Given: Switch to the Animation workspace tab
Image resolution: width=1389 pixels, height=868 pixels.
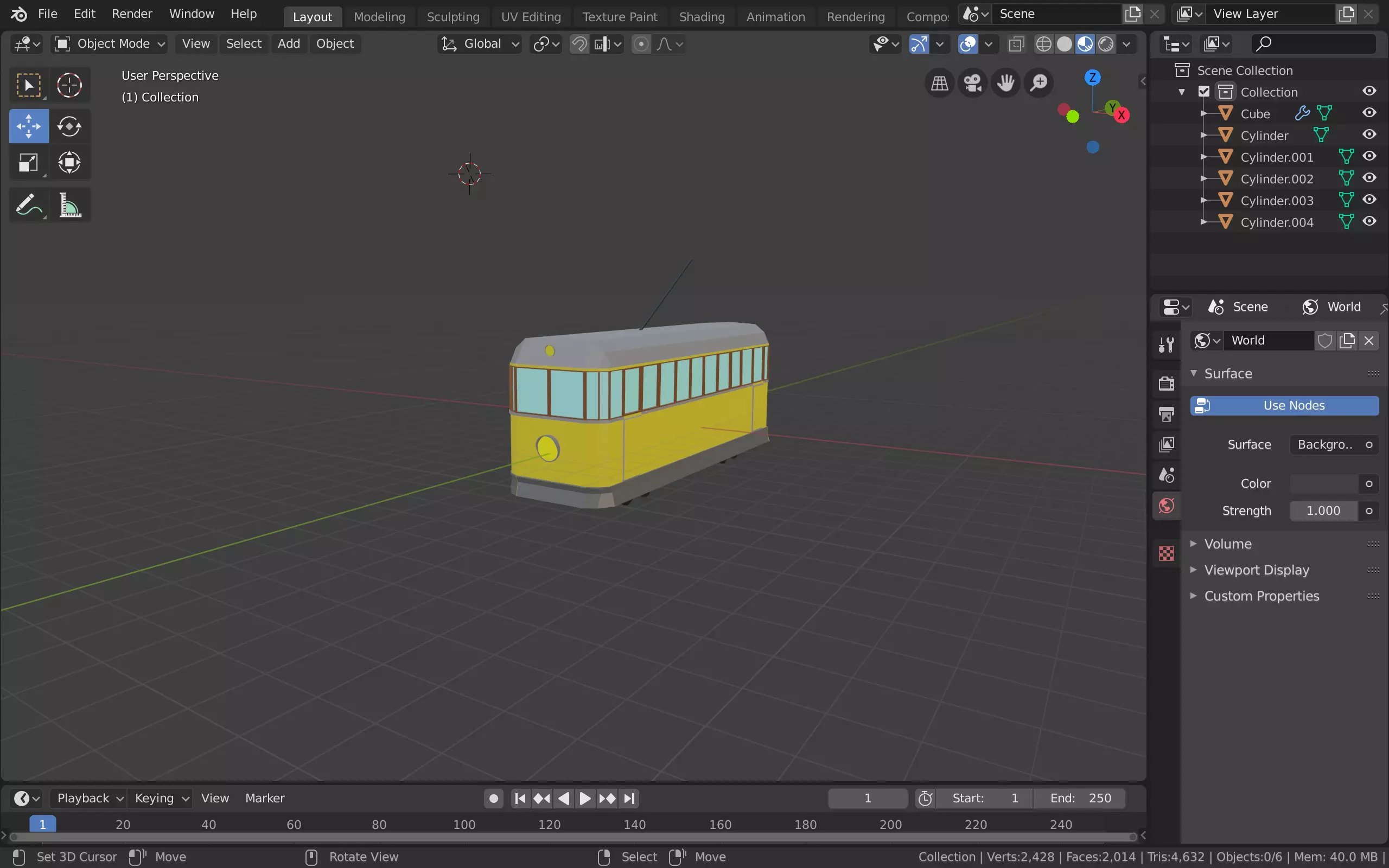Looking at the screenshot, I should [775, 17].
